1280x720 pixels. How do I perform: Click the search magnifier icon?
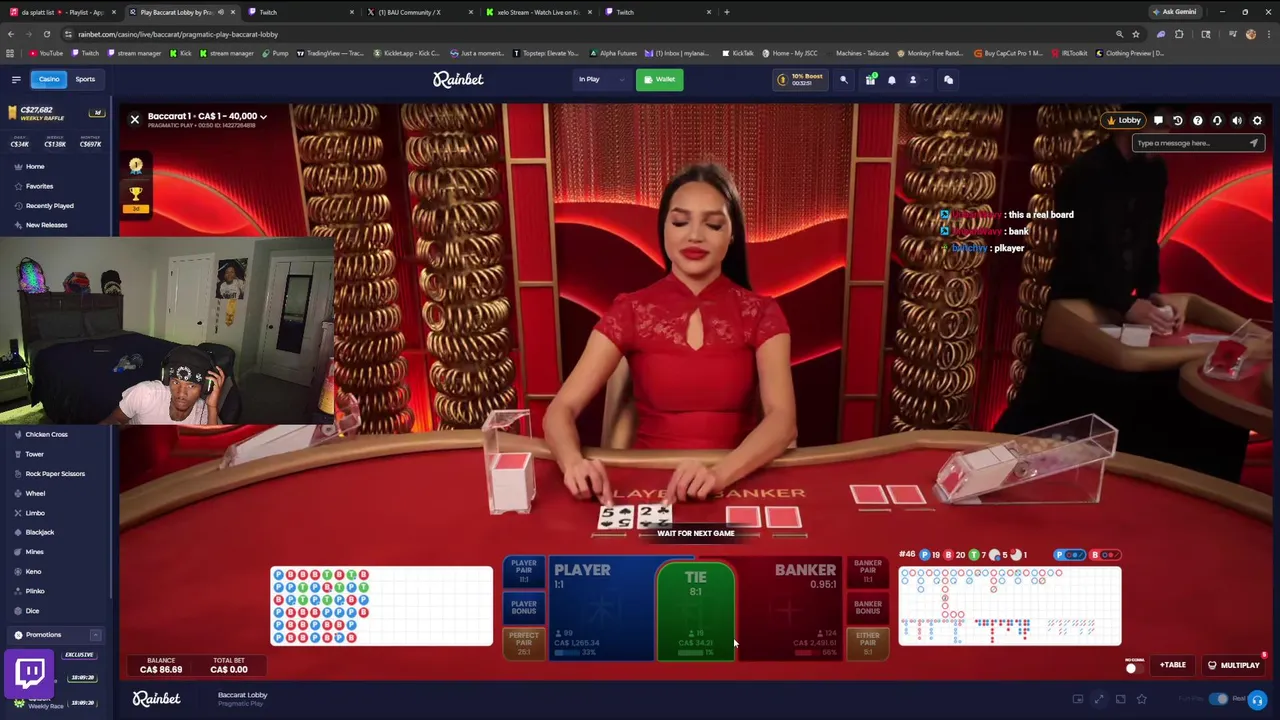(843, 80)
